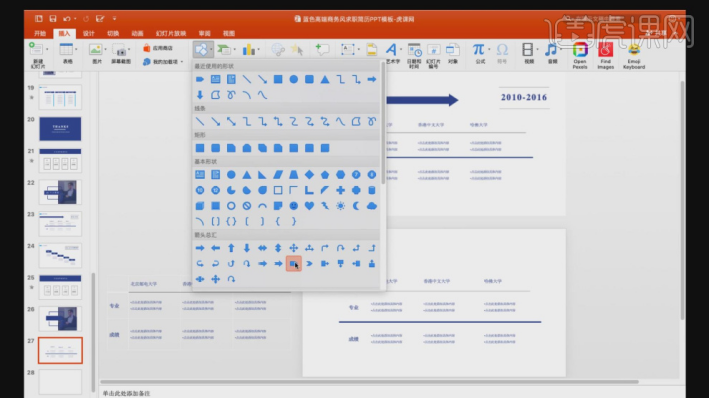Image resolution: width=709 pixels, height=398 pixels.
Task: Choose the cloud shape
Action: tap(372, 206)
